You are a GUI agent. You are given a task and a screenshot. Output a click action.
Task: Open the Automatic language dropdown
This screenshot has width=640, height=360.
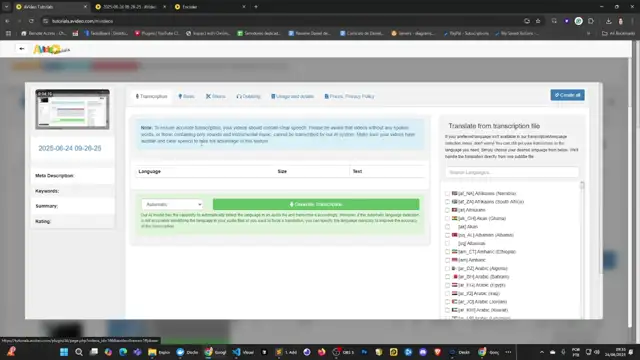pos(172,204)
